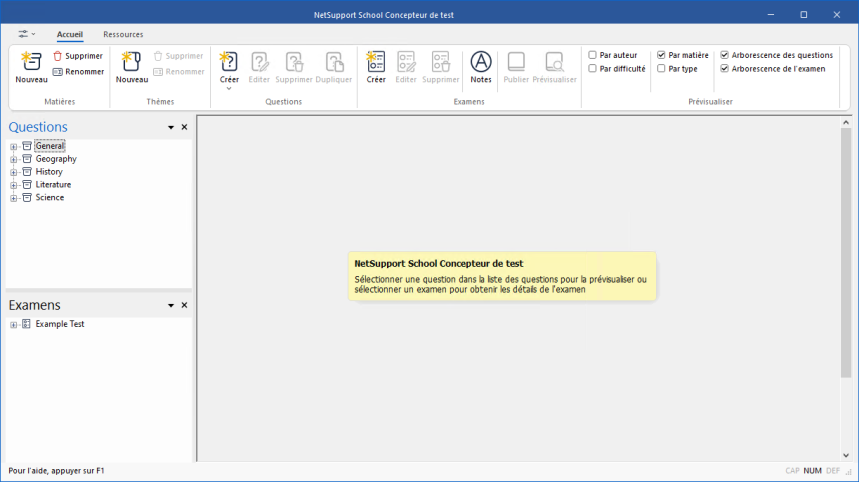The image size is (859, 482).
Task: Click the yellow Concepteur de test hint box
Action: [x=502, y=276]
